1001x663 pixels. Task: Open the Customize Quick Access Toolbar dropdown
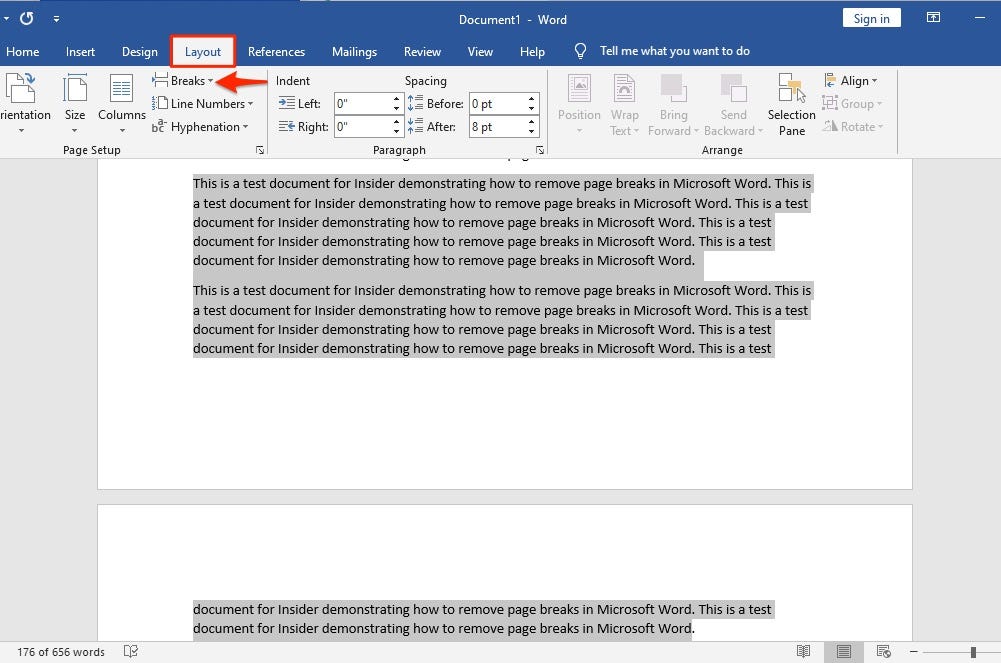[57, 17]
